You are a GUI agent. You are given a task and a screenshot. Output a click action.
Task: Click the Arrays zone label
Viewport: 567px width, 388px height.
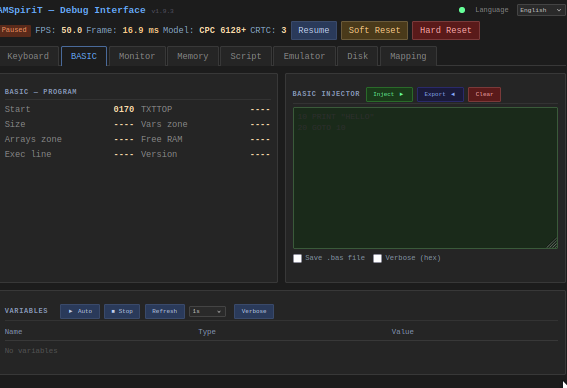click(33, 139)
